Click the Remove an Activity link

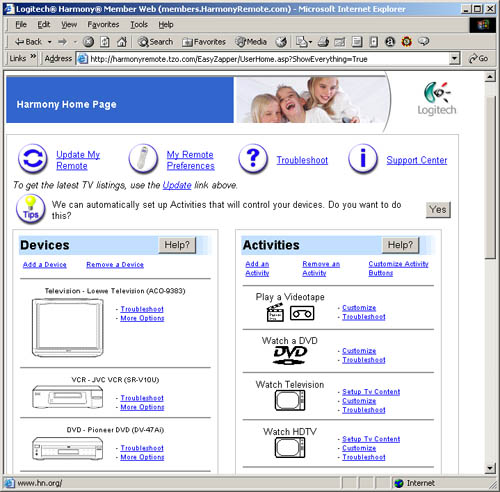tap(321, 268)
